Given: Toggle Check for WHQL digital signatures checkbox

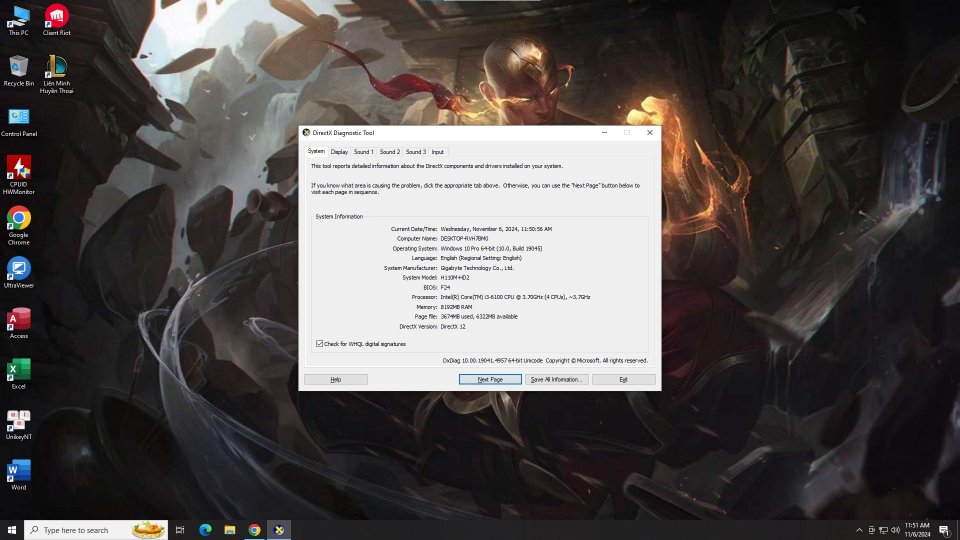Looking at the screenshot, I should click(x=320, y=343).
